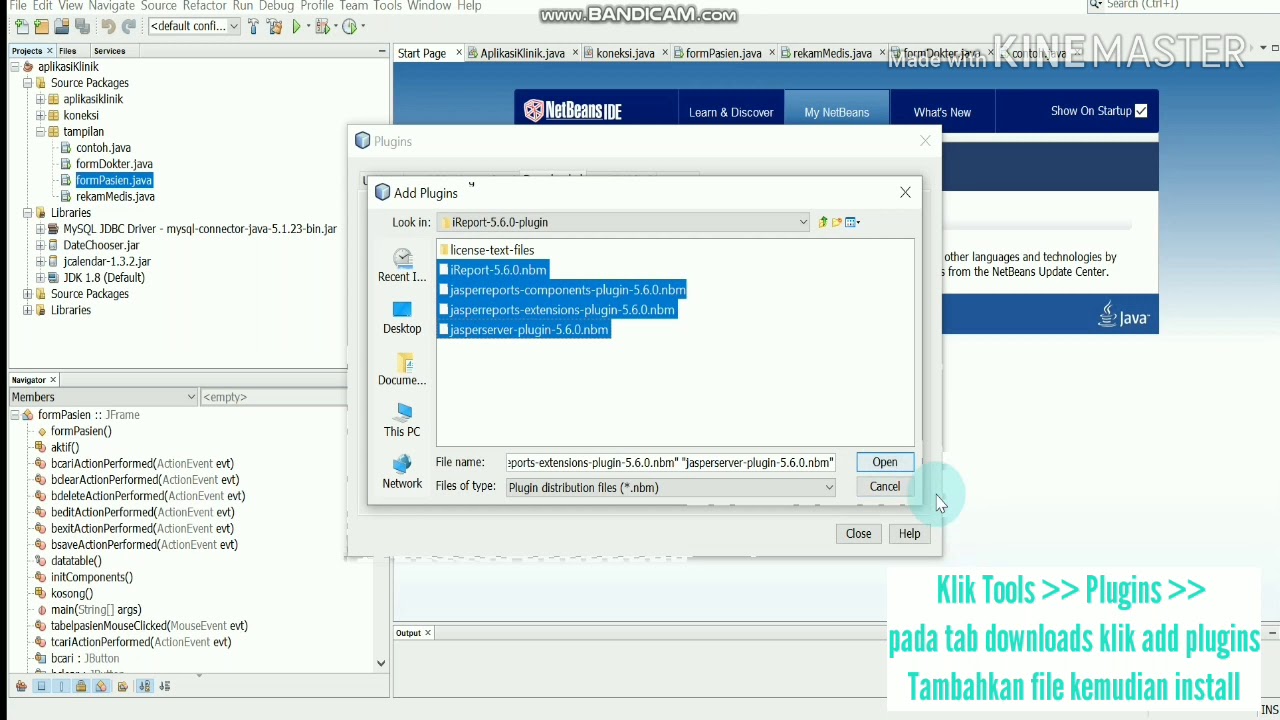Screen dimensions: 1280x720
Task: Click Close button in Plugins window
Action: pos(858,533)
